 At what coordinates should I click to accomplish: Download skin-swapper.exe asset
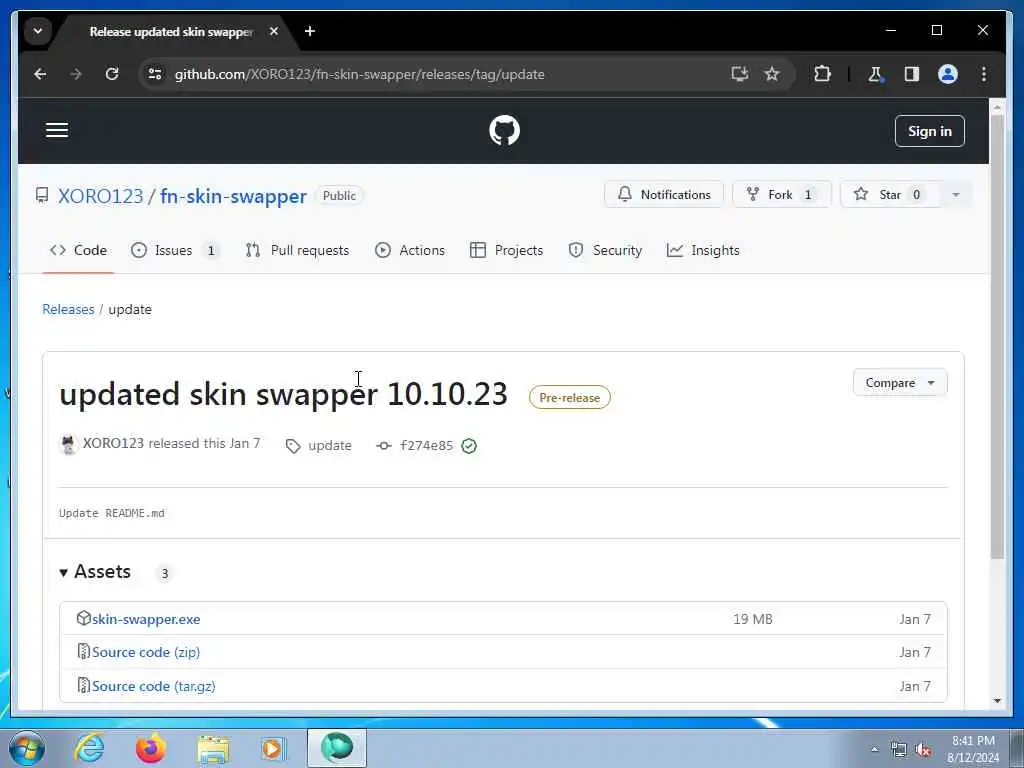146,619
